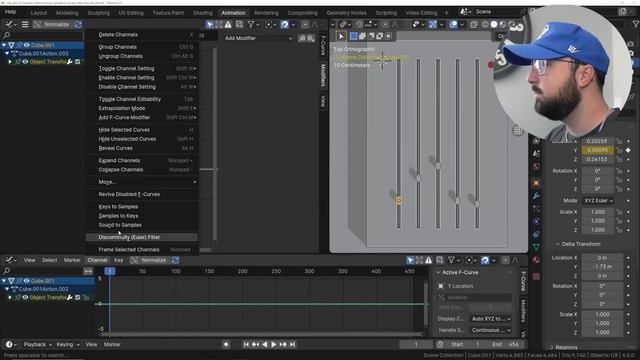Viewport: 640px width, 360px height.
Task: Open the rotation Mode XYZ Euler dropdown
Action: tap(598, 201)
